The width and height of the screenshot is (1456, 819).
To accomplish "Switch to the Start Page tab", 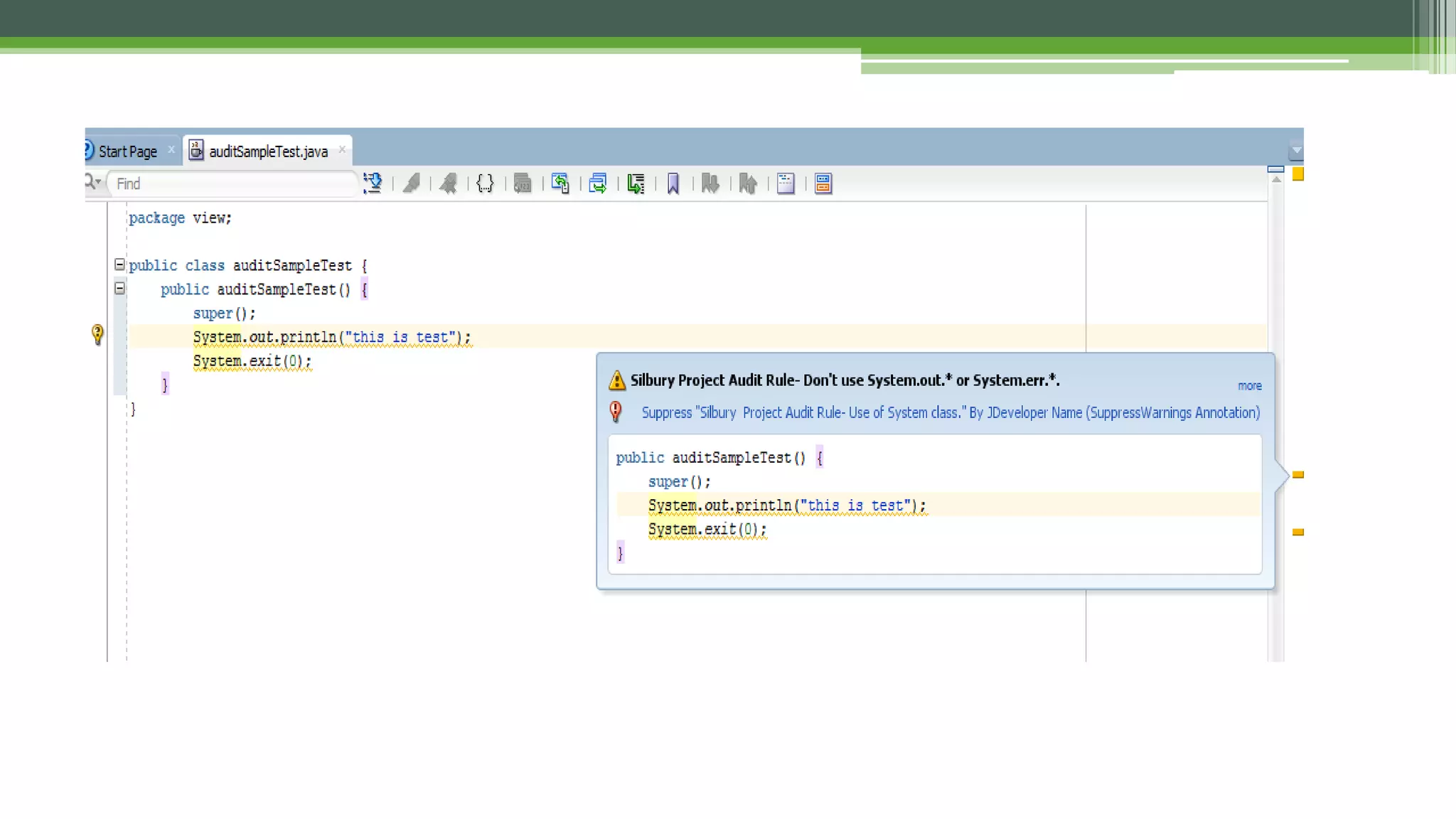I will [x=127, y=151].
